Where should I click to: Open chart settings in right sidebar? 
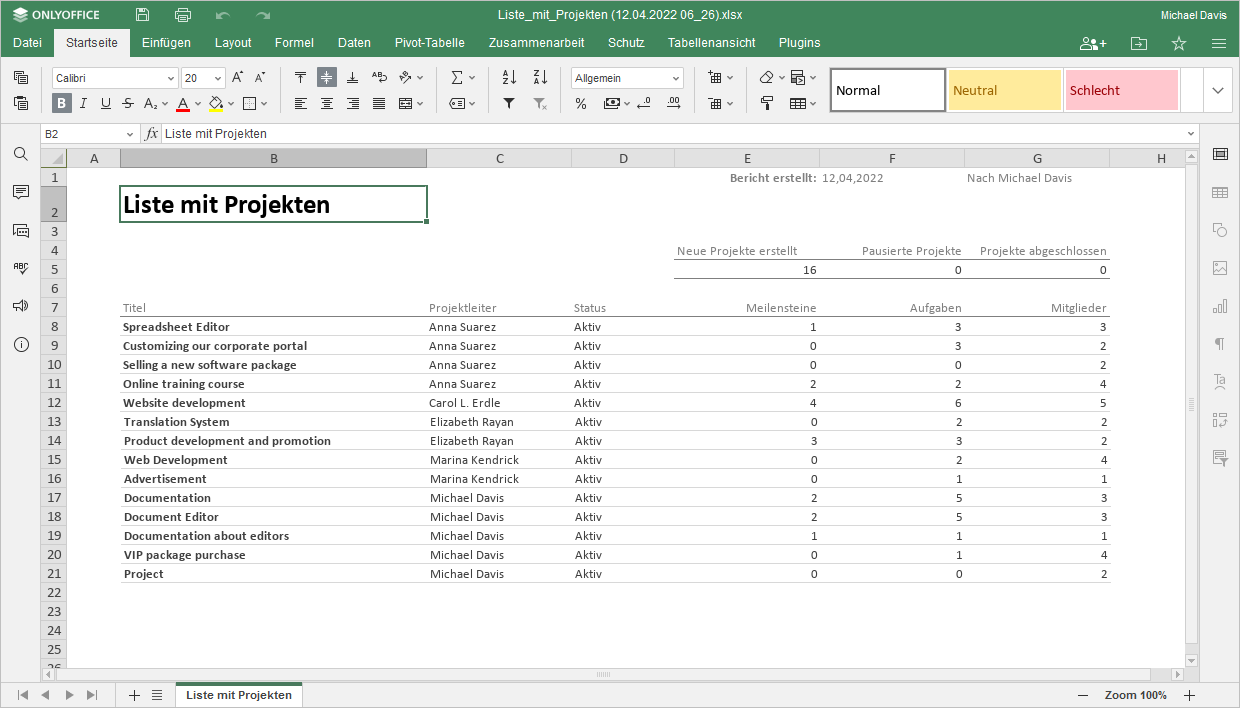tap(1220, 306)
